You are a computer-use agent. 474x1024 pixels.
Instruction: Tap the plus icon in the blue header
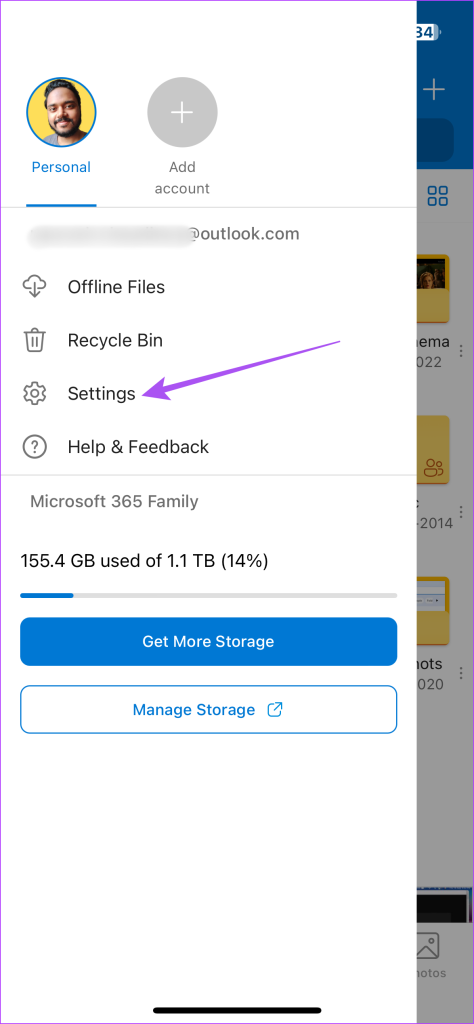(x=434, y=89)
